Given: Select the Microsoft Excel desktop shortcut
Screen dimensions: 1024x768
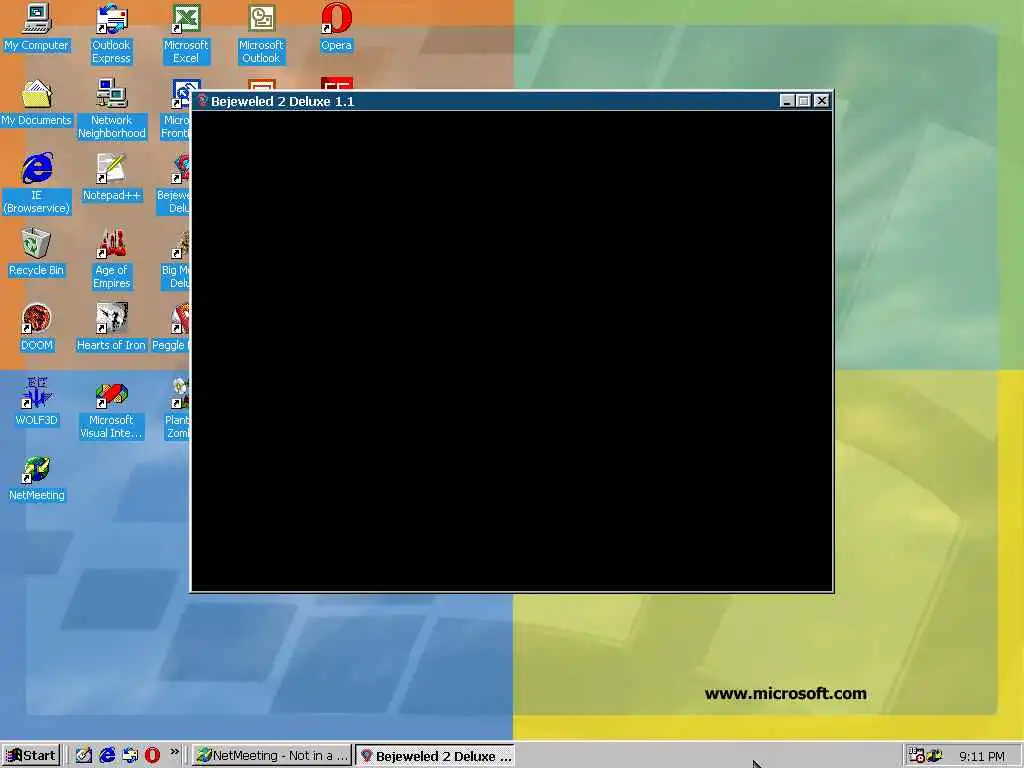Looking at the screenshot, I should [x=186, y=34].
